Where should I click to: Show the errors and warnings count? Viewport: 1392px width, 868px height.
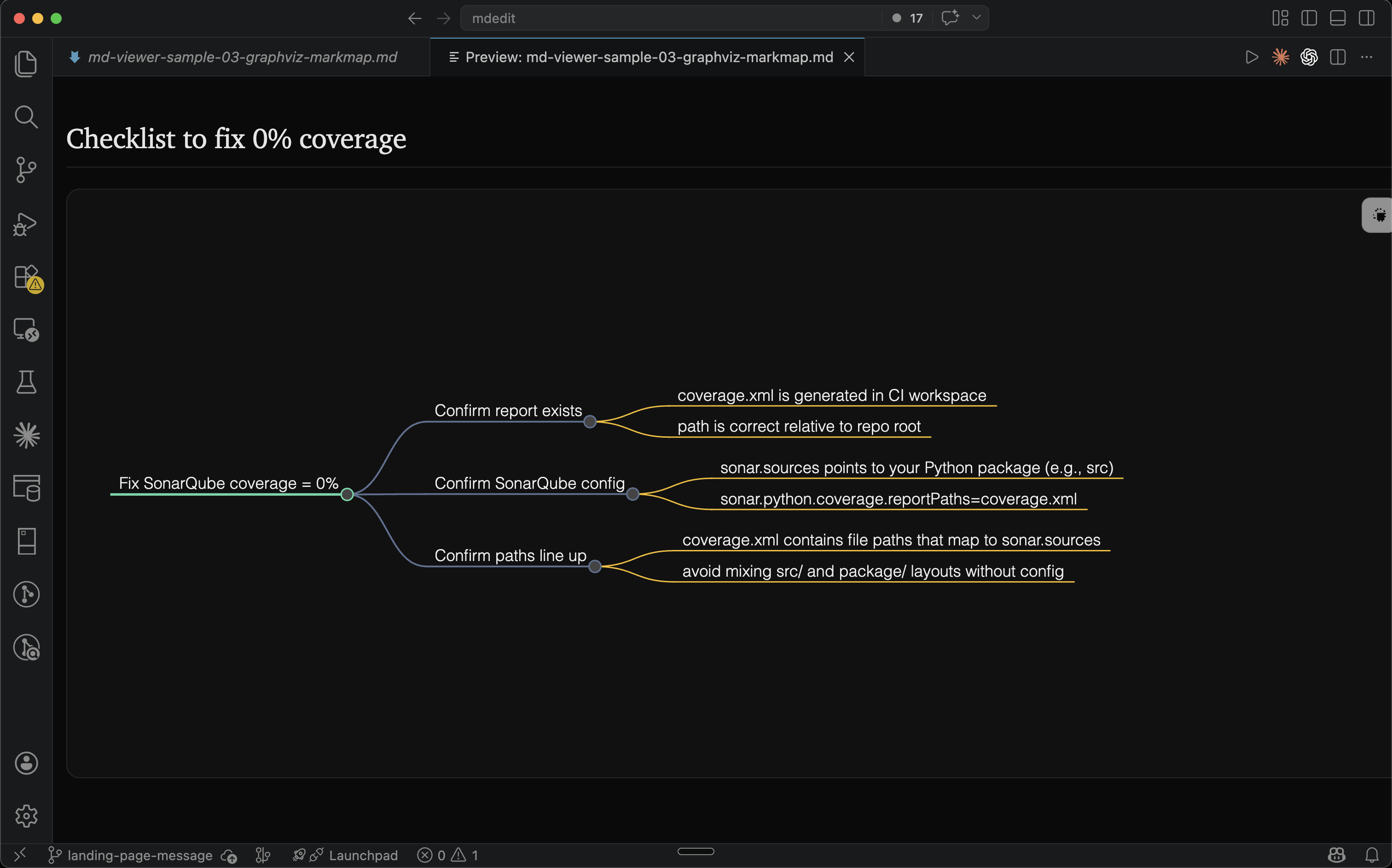click(447, 856)
